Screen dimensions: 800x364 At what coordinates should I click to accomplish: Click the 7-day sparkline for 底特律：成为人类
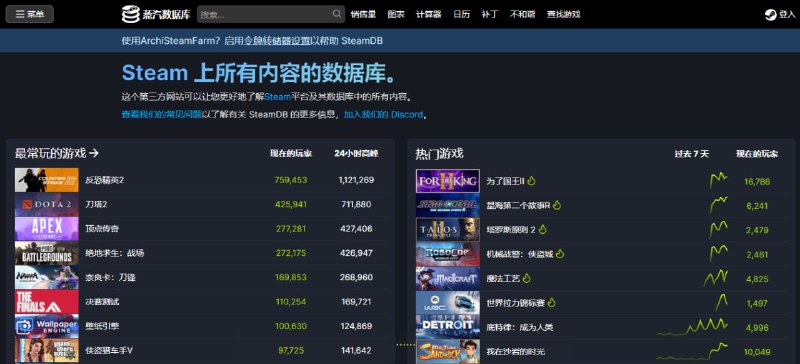coord(692,327)
